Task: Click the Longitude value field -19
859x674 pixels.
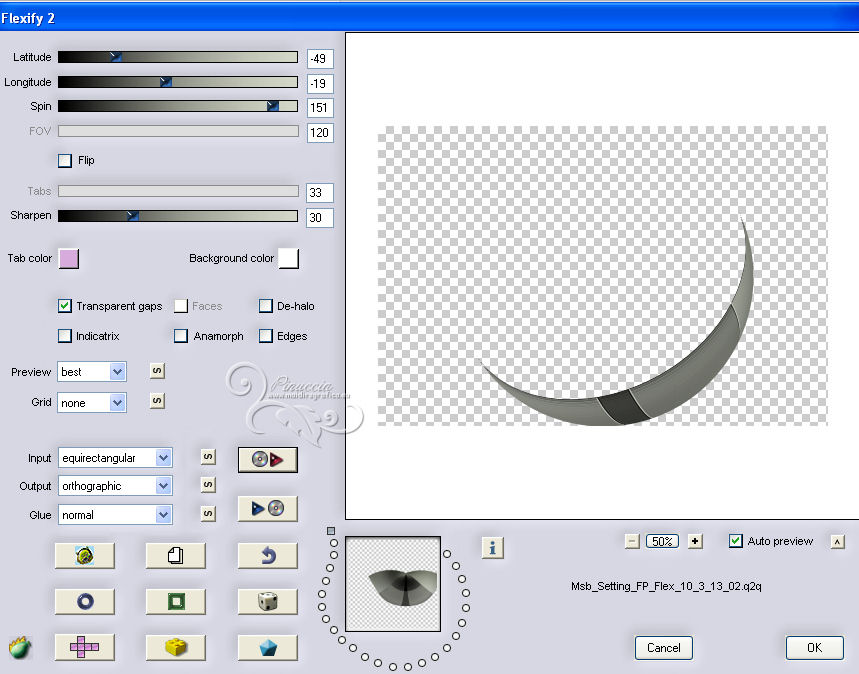Action: [x=320, y=83]
